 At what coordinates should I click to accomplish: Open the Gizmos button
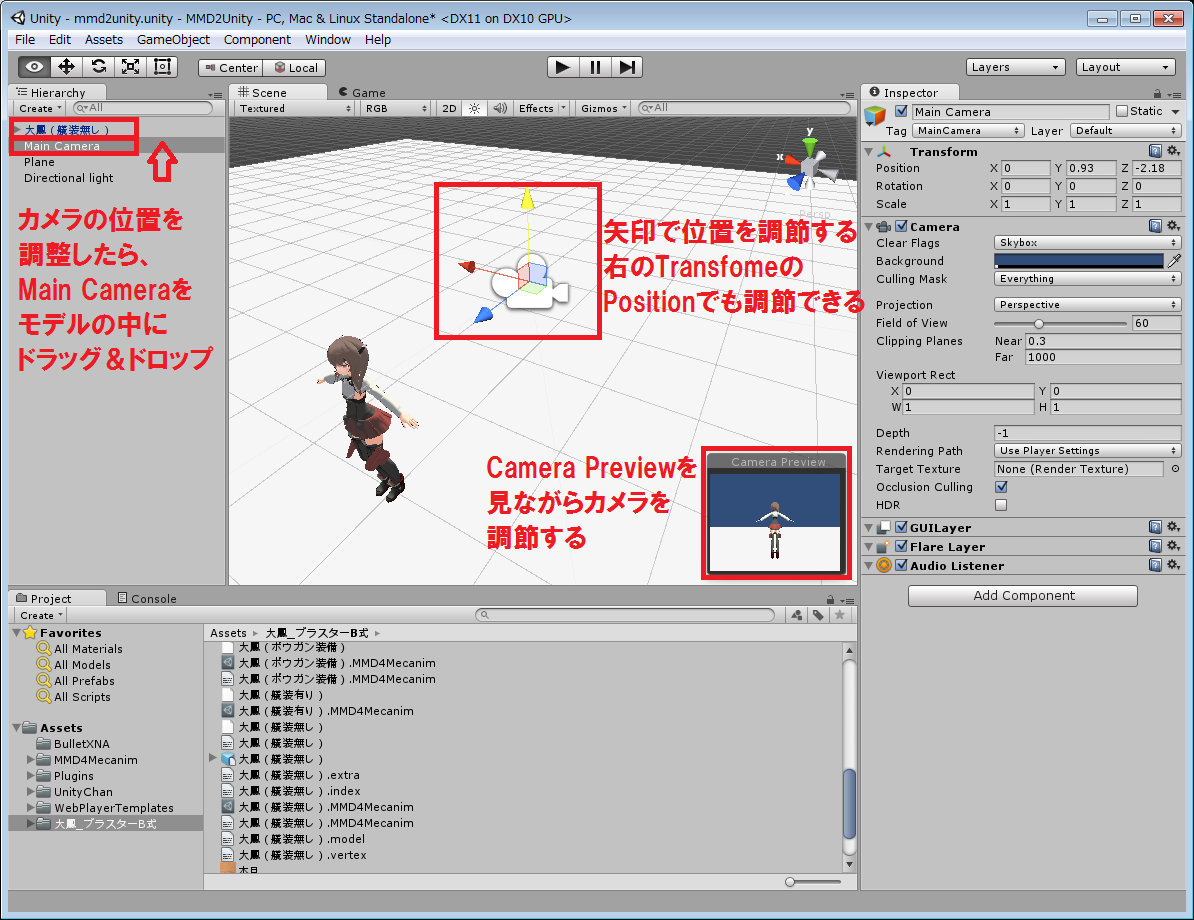point(604,108)
